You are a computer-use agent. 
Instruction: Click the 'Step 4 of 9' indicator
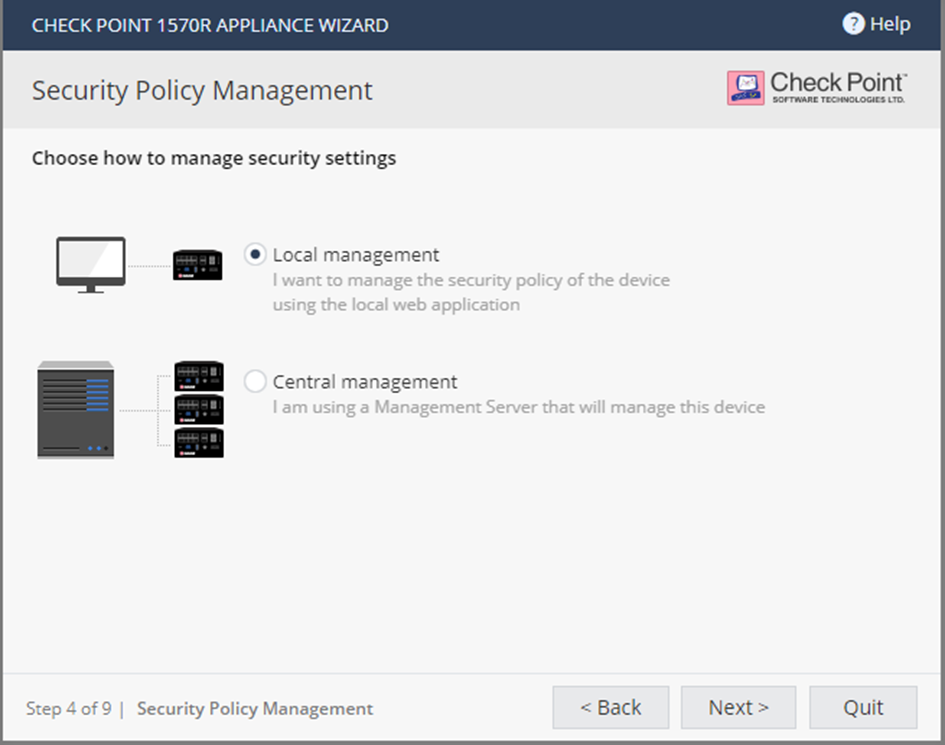(x=69, y=708)
